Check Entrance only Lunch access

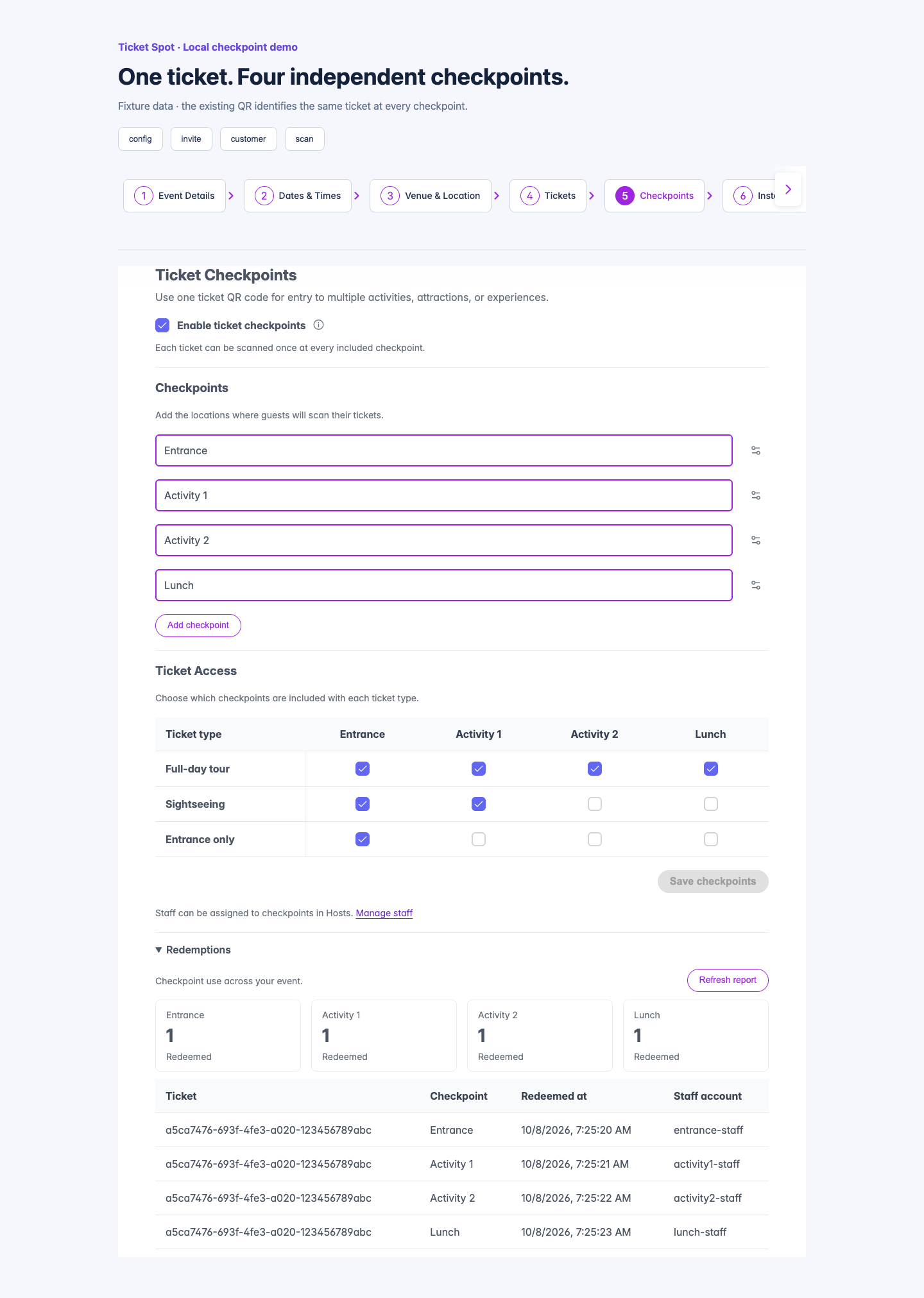[x=710, y=839]
